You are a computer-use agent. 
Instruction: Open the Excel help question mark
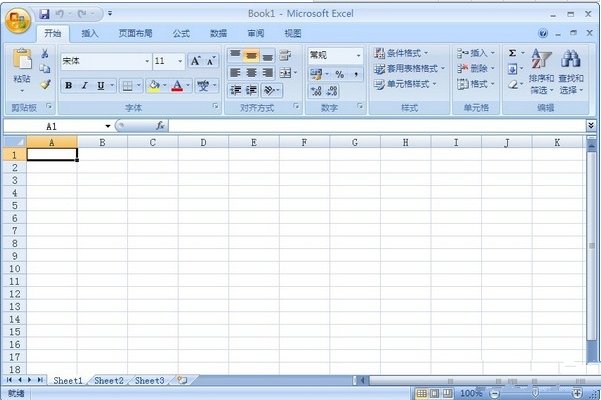pos(543,33)
